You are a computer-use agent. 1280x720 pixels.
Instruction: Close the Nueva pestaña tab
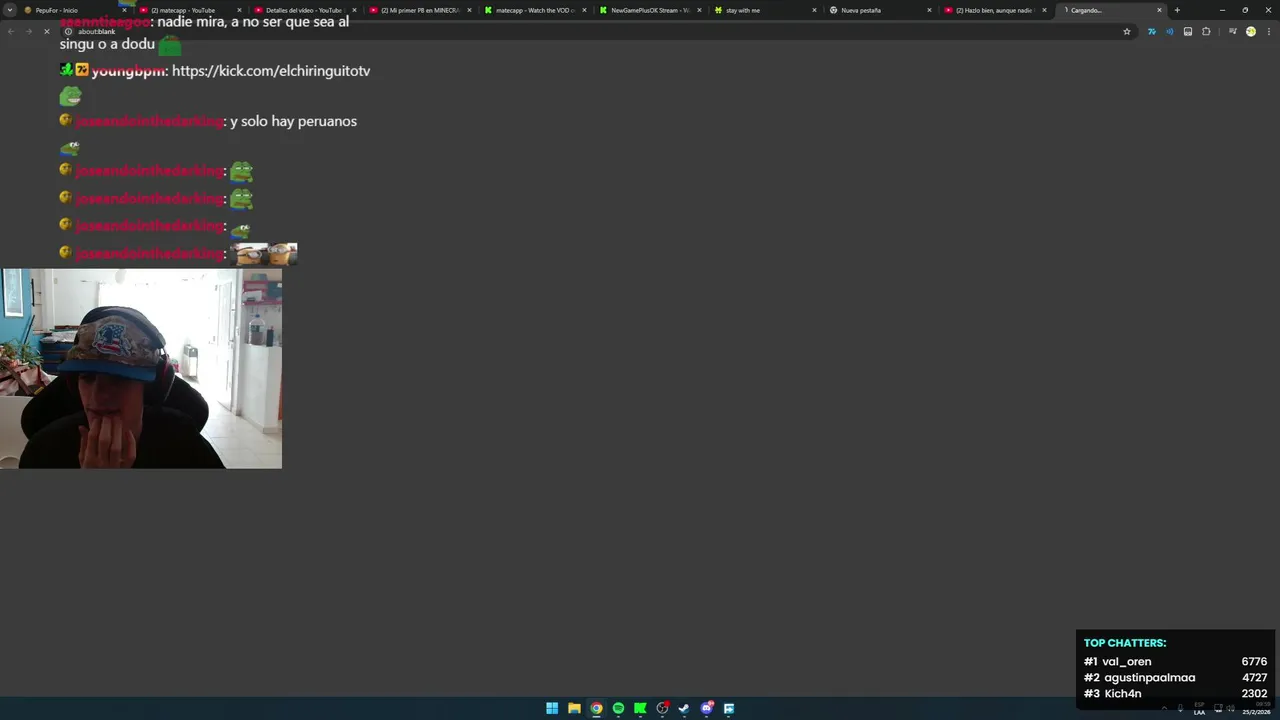tap(929, 10)
